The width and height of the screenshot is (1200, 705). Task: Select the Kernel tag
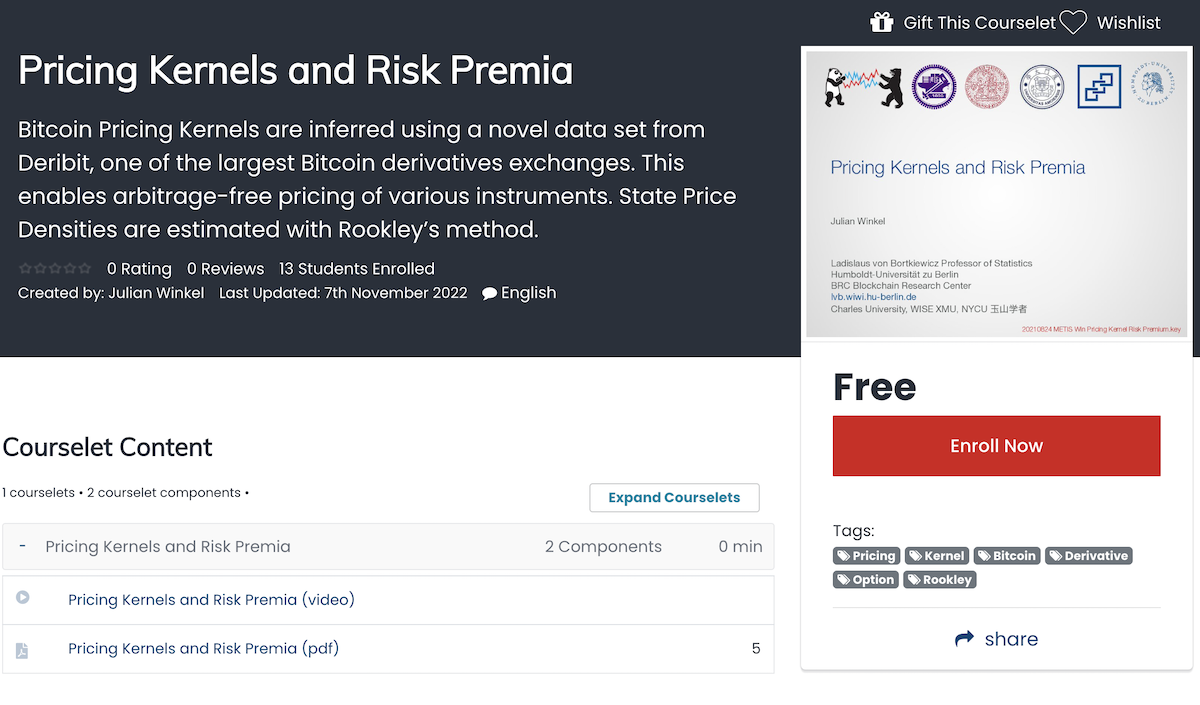[x=937, y=556]
